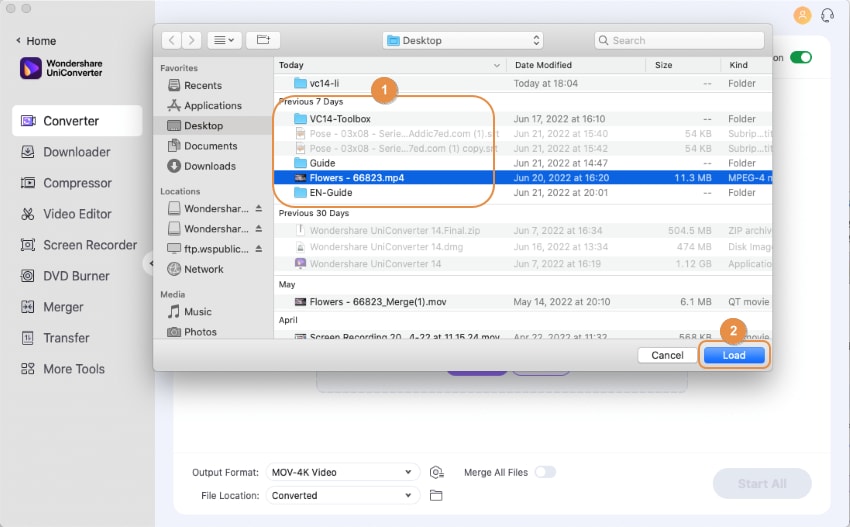
Task: Click the Start All button
Action: (x=762, y=484)
